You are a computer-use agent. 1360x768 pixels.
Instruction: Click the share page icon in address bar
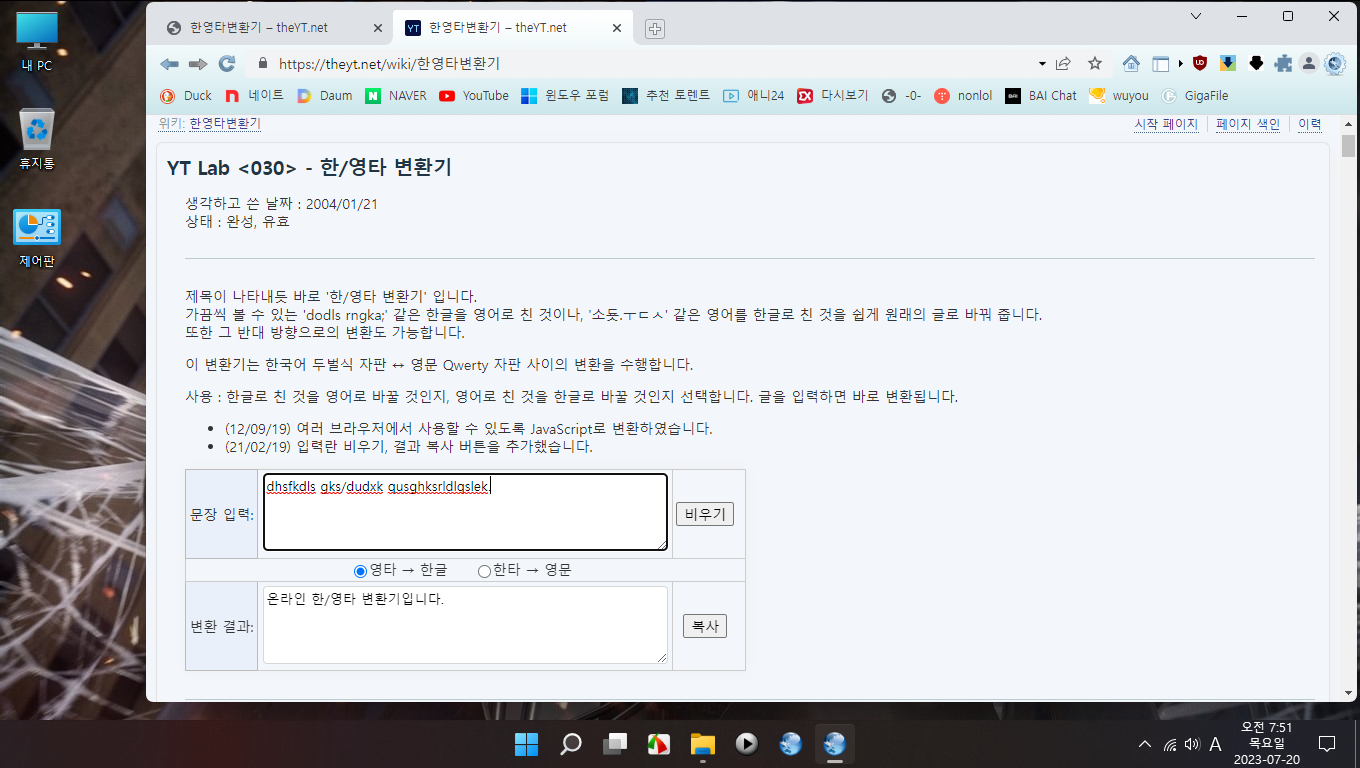1063,63
